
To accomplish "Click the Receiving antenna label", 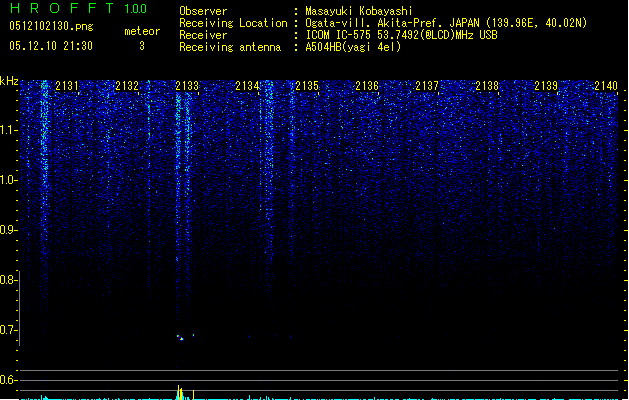I will coord(230,47).
